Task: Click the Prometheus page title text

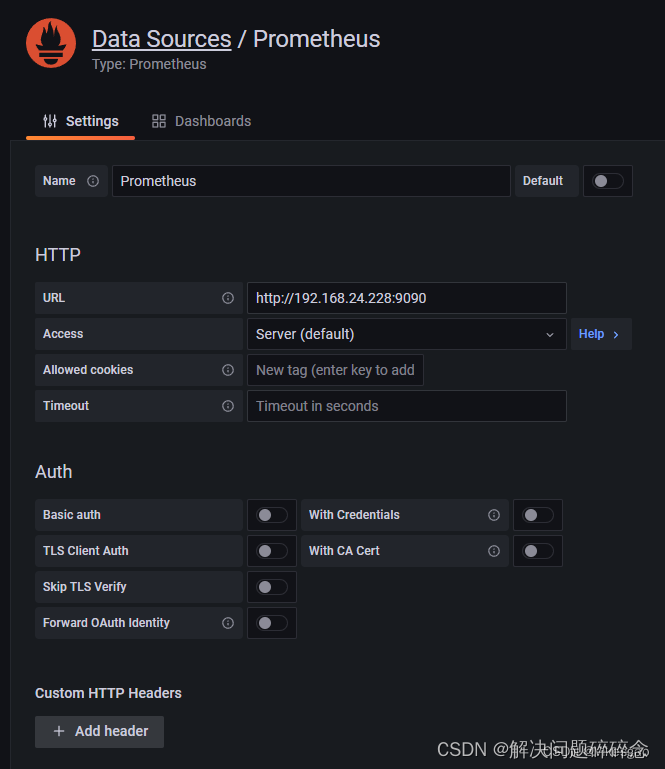Action: pos(316,39)
